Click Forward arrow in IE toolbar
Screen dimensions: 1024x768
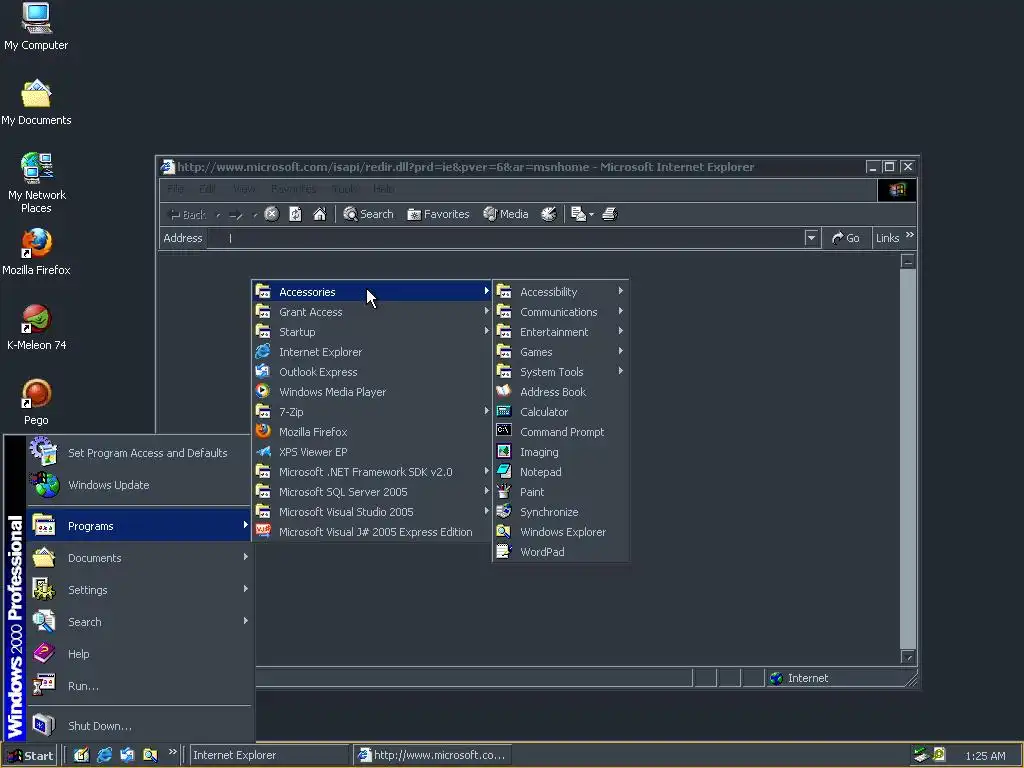236,214
